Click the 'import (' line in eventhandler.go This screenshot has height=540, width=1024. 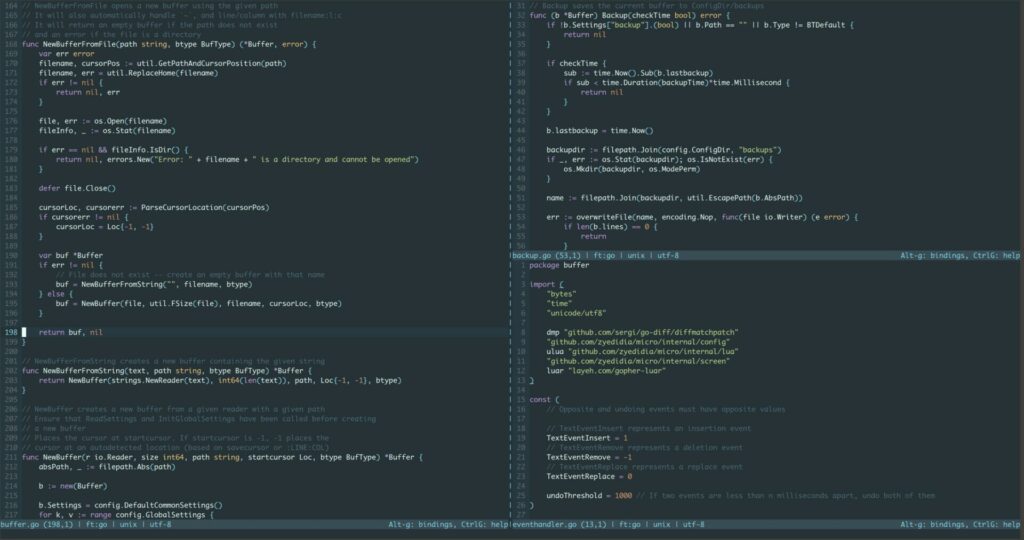tap(546, 285)
